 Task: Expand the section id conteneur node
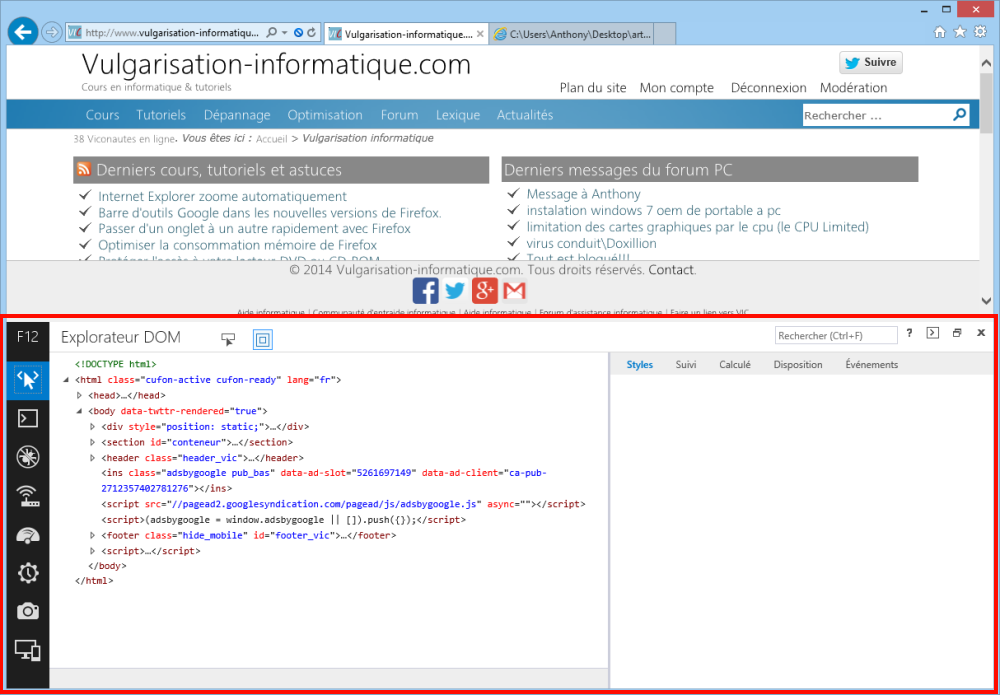point(93,442)
